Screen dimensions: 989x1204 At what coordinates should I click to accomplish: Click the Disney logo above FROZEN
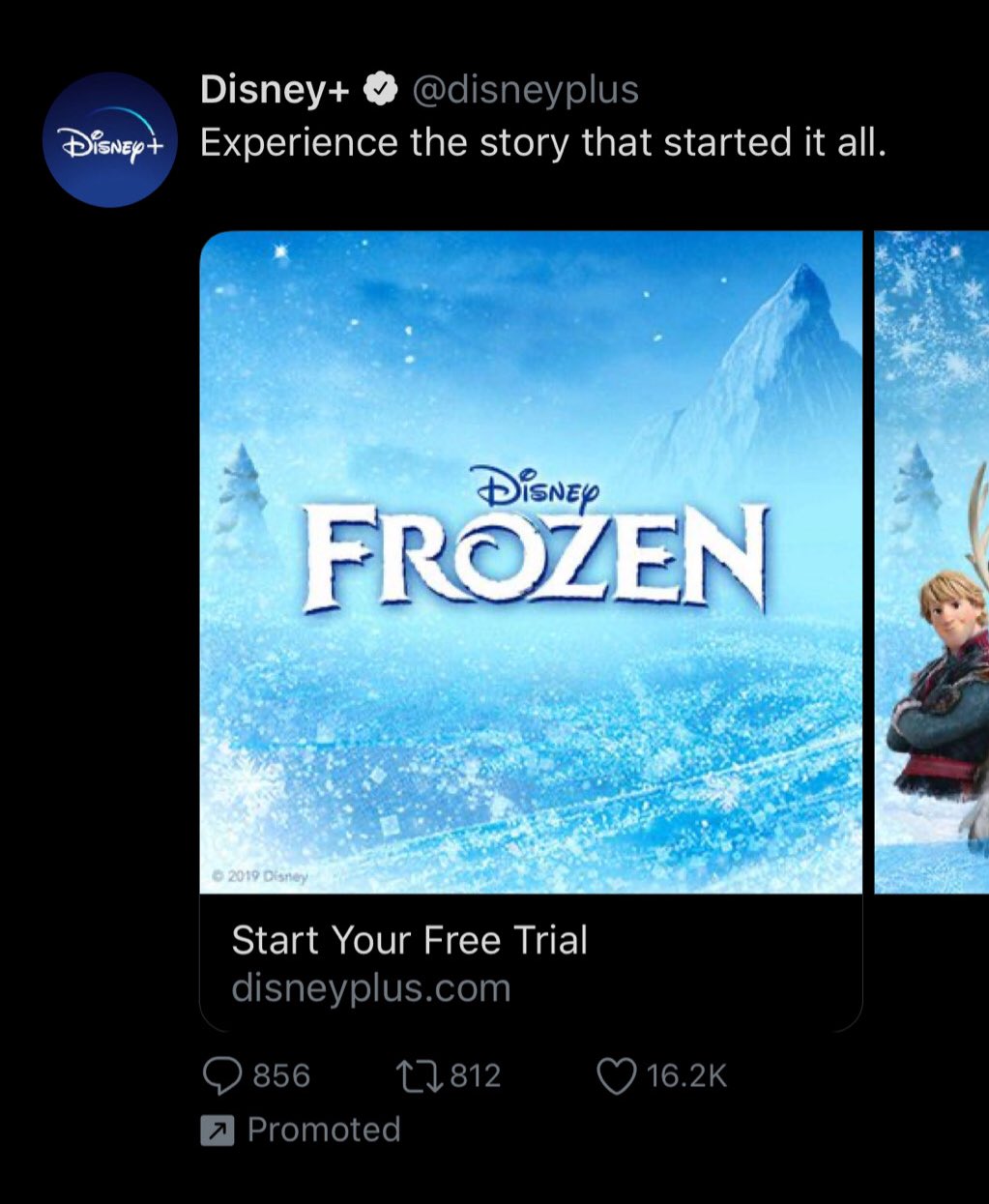(x=535, y=488)
